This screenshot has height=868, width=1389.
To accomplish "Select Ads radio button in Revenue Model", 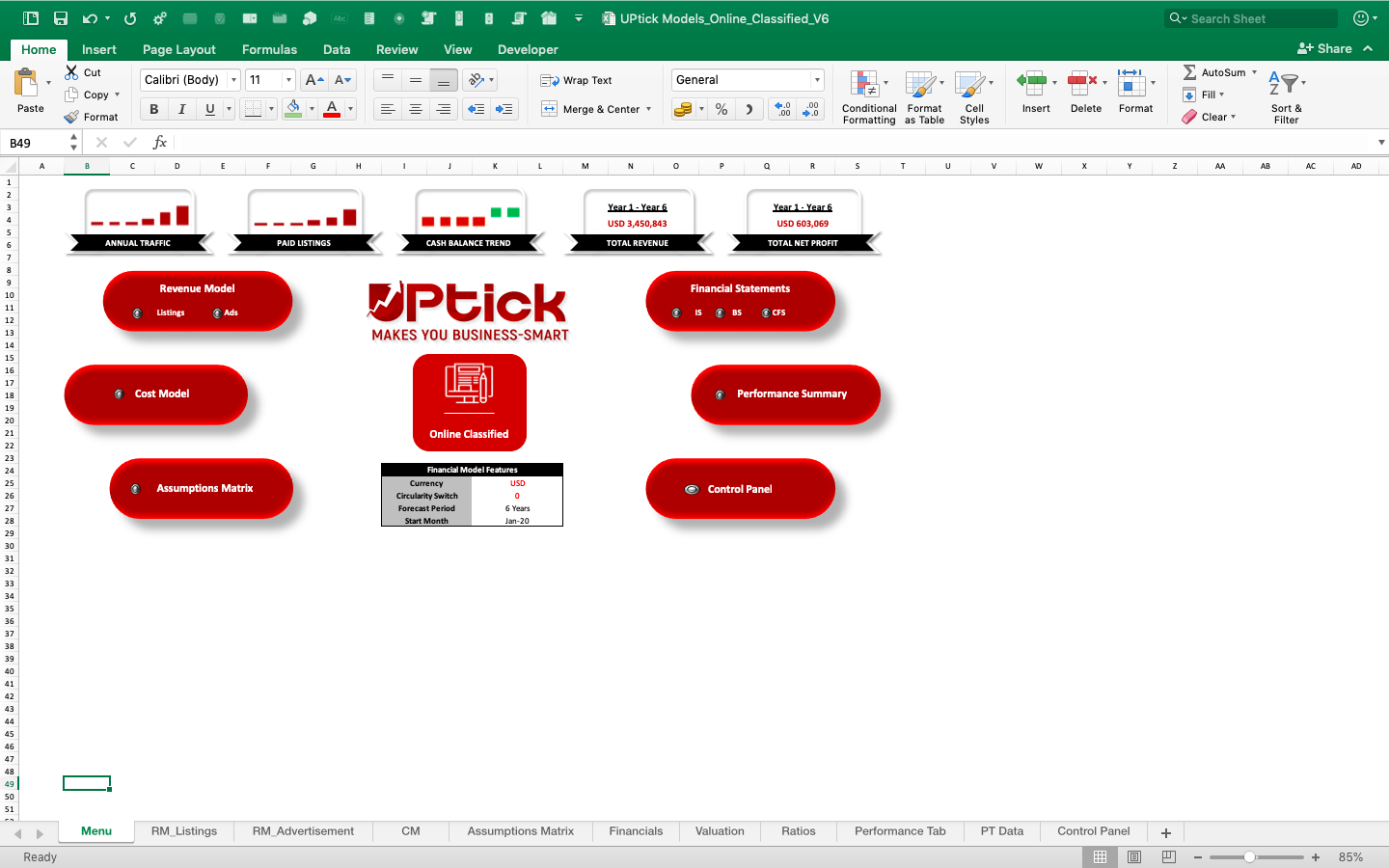I will click(x=217, y=313).
